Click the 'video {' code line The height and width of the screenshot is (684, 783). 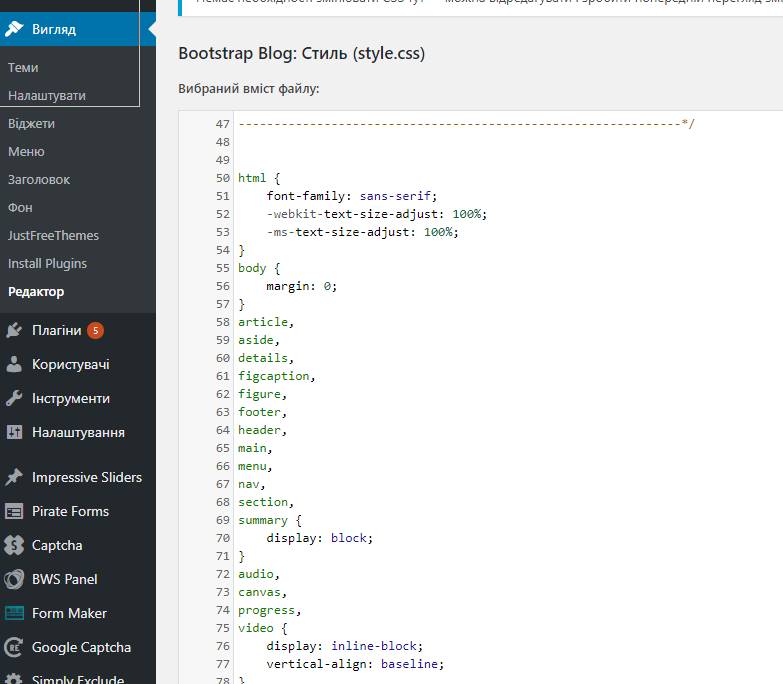(x=263, y=628)
